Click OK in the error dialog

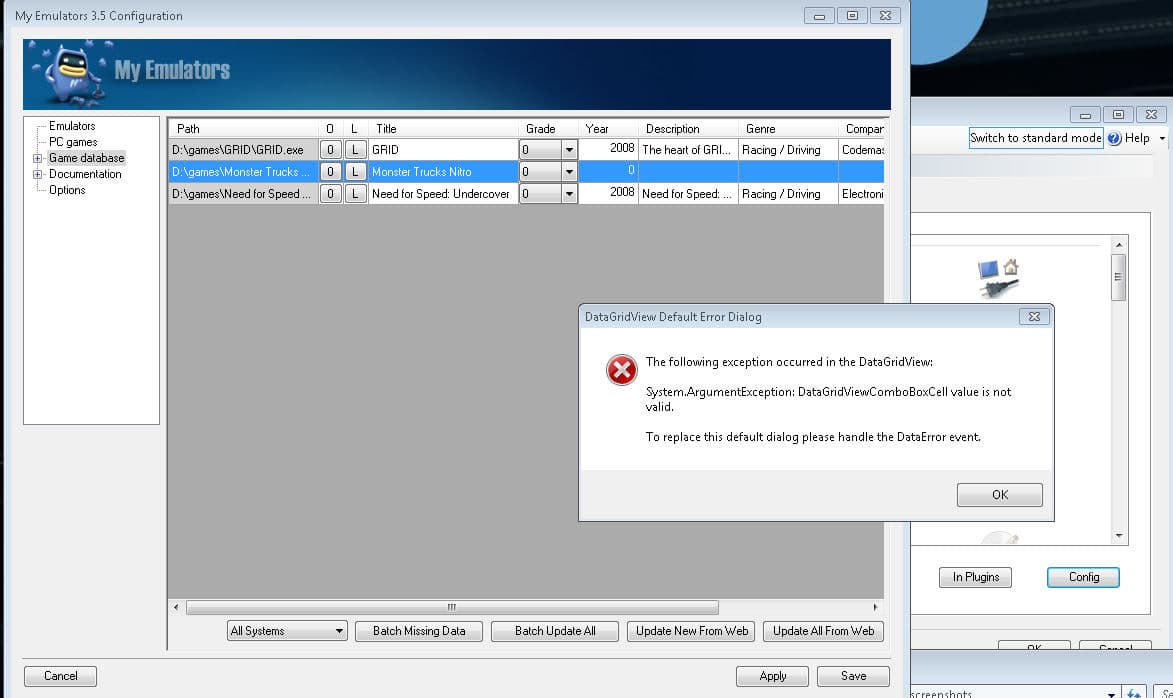999,495
